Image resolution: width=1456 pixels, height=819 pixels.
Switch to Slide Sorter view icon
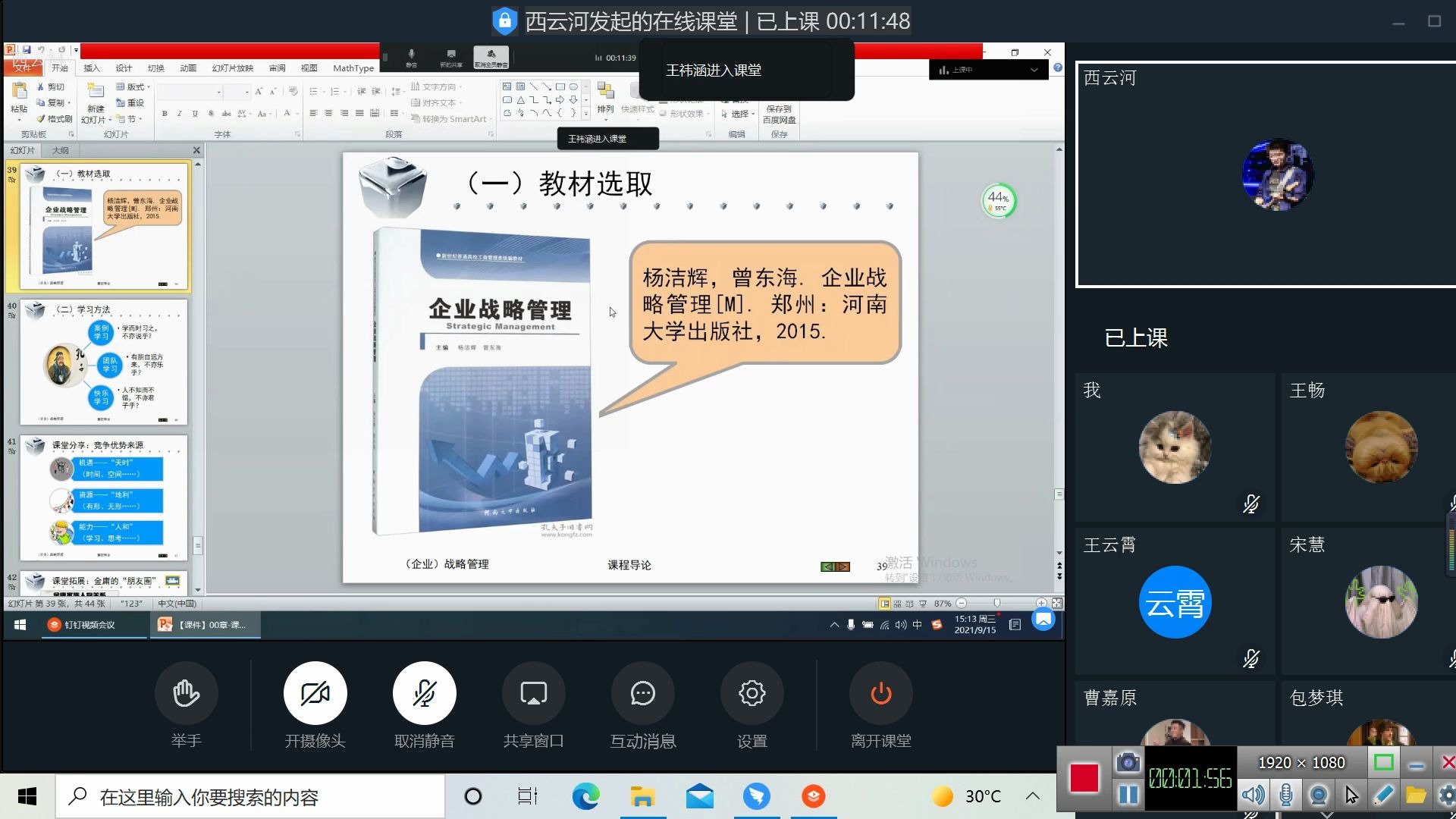[898, 604]
